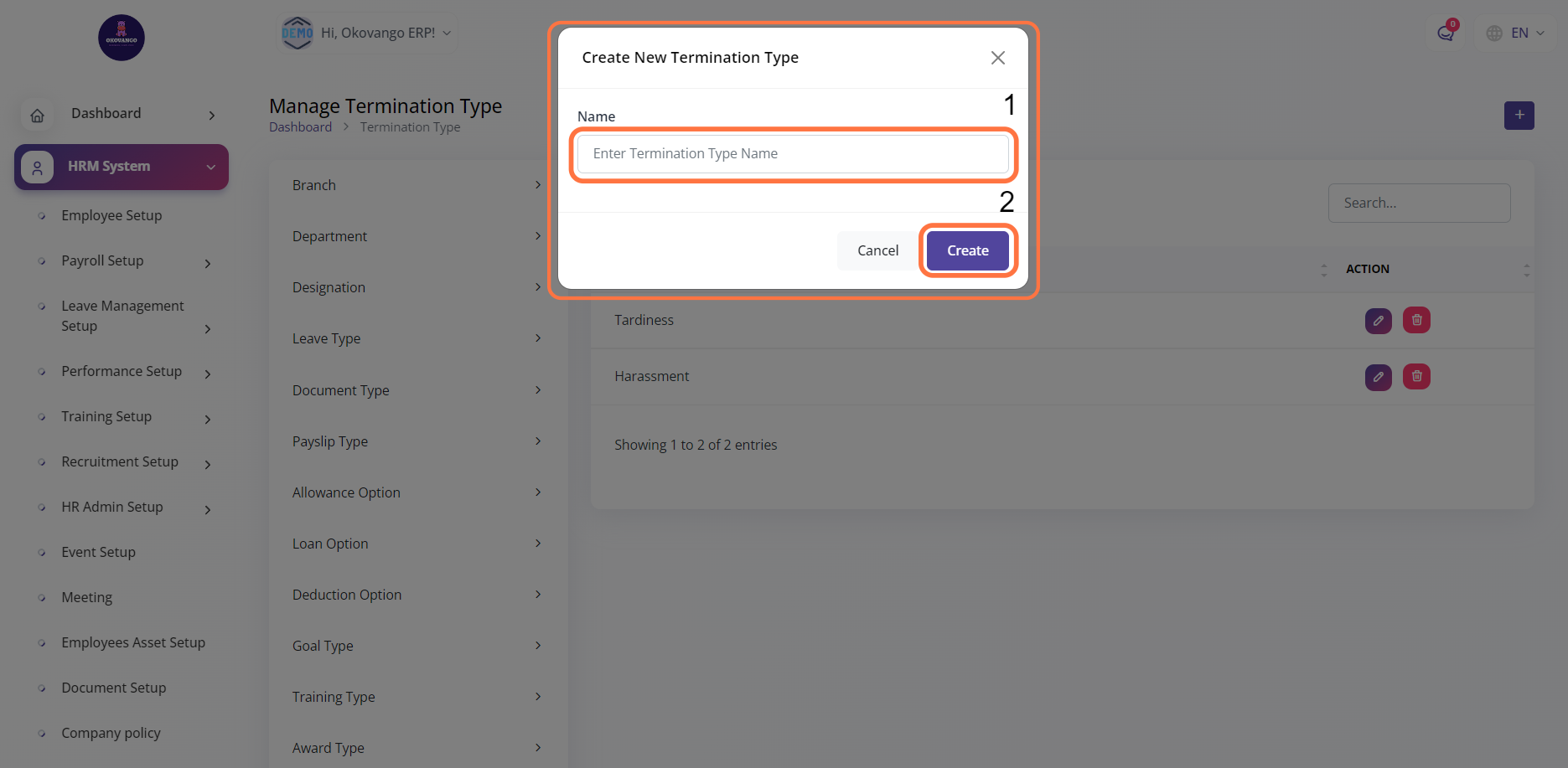The width and height of the screenshot is (1568, 768).
Task: Click the plus icon to add termination type
Action: pyautogui.click(x=1519, y=116)
